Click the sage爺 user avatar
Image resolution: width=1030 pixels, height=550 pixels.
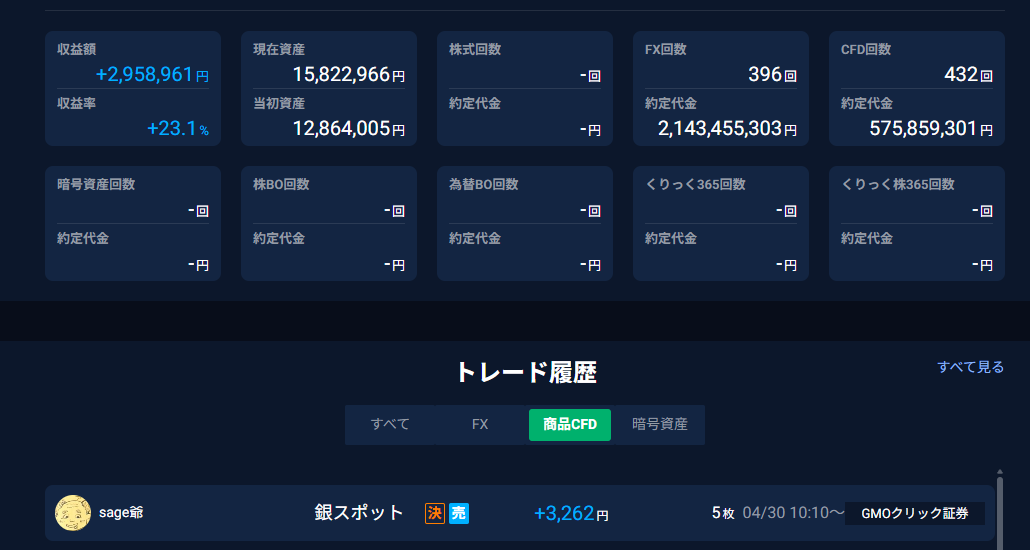(x=73, y=513)
